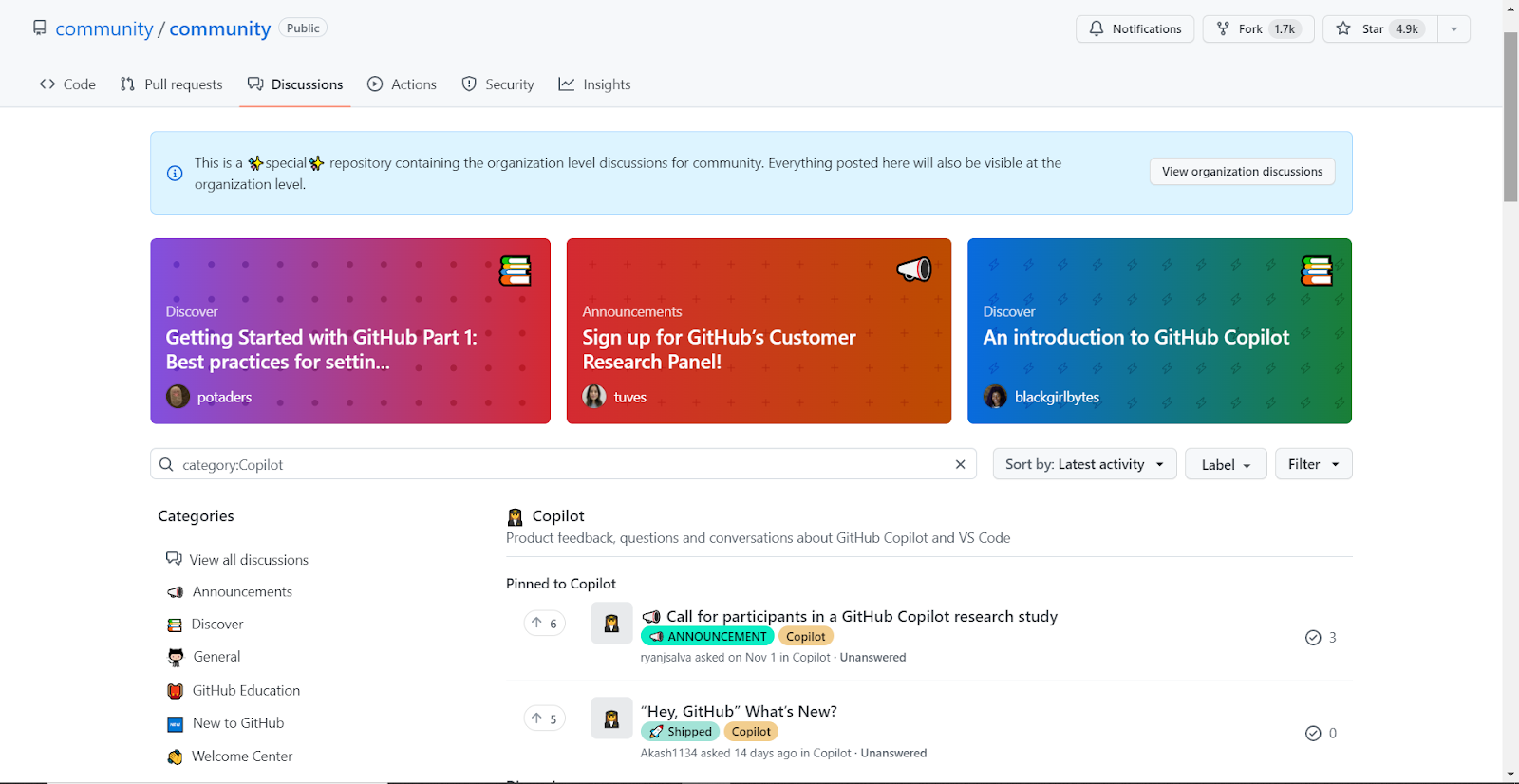Viewport: 1519px width, 784px height.
Task: Click the fork icon in the Fork button
Action: click(x=1223, y=28)
